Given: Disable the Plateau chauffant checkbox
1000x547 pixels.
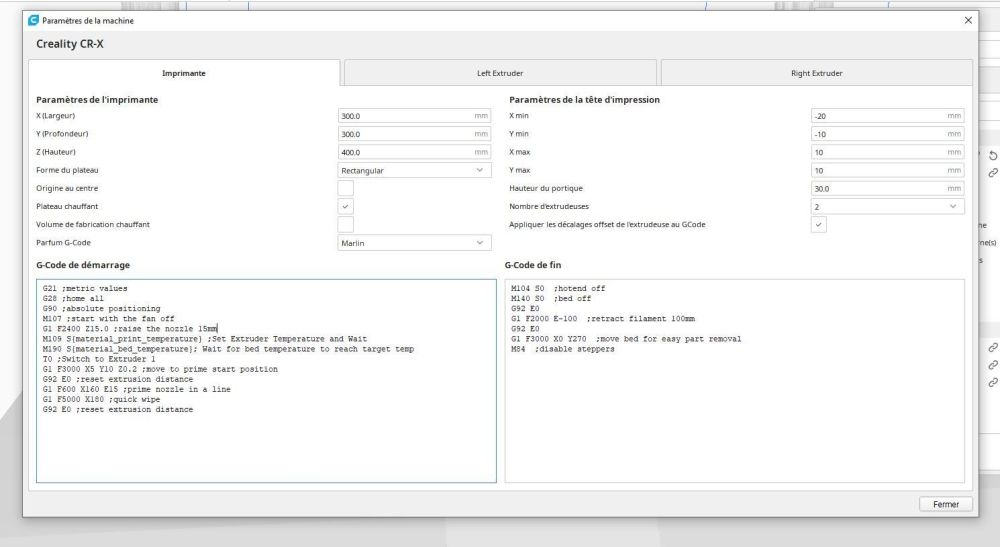Looking at the screenshot, I should pyautogui.click(x=345, y=207).
